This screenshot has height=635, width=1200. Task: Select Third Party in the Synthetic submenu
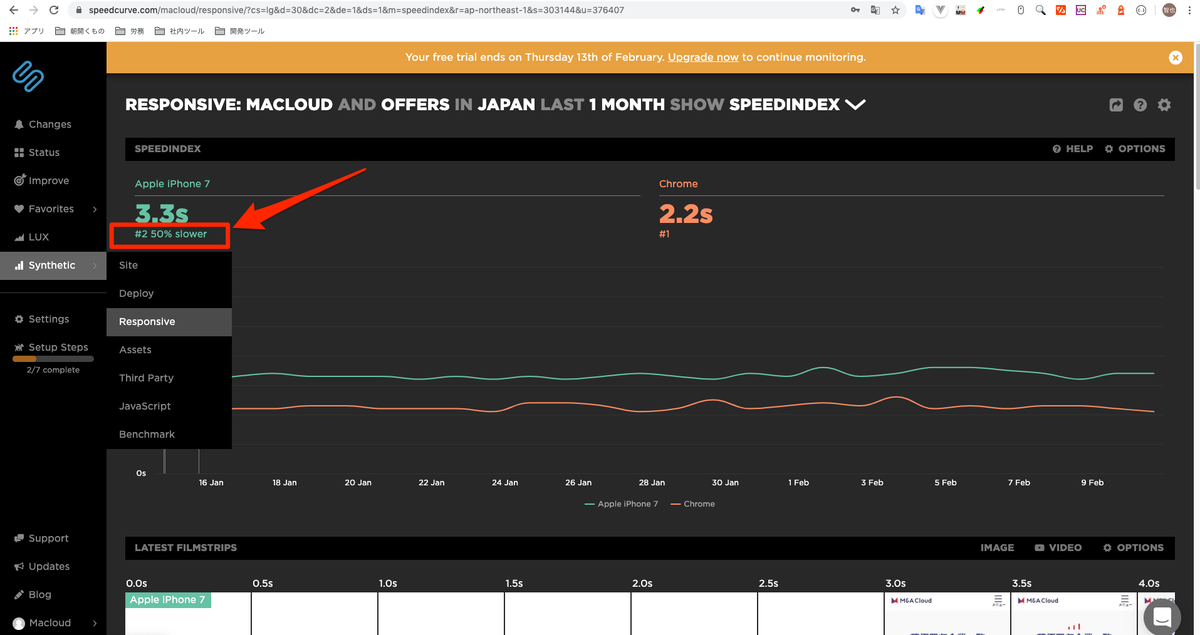[x=169, y=378]
